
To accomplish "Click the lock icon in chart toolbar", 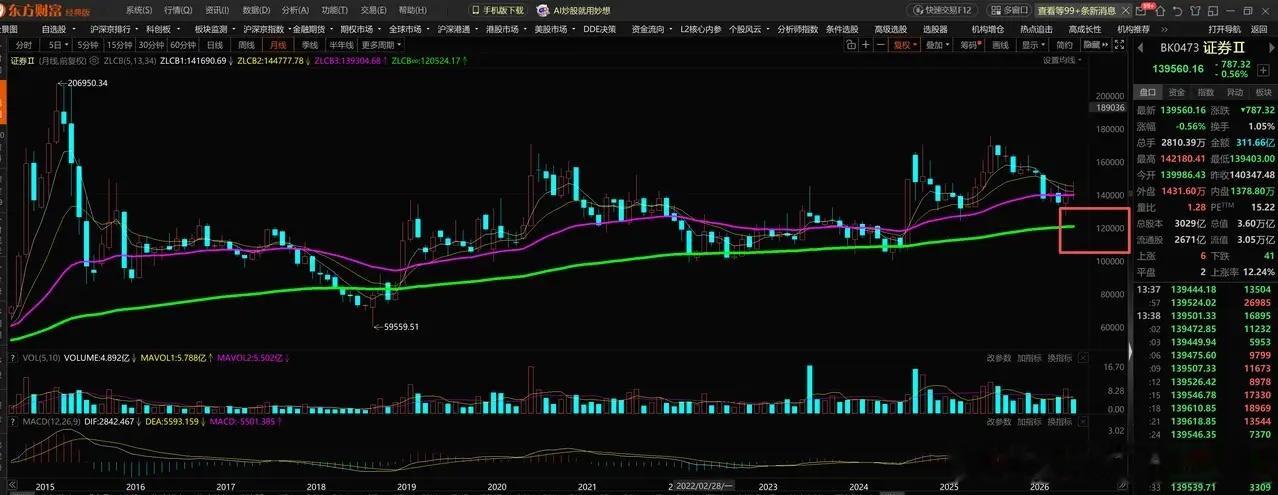I will [850, 45].
